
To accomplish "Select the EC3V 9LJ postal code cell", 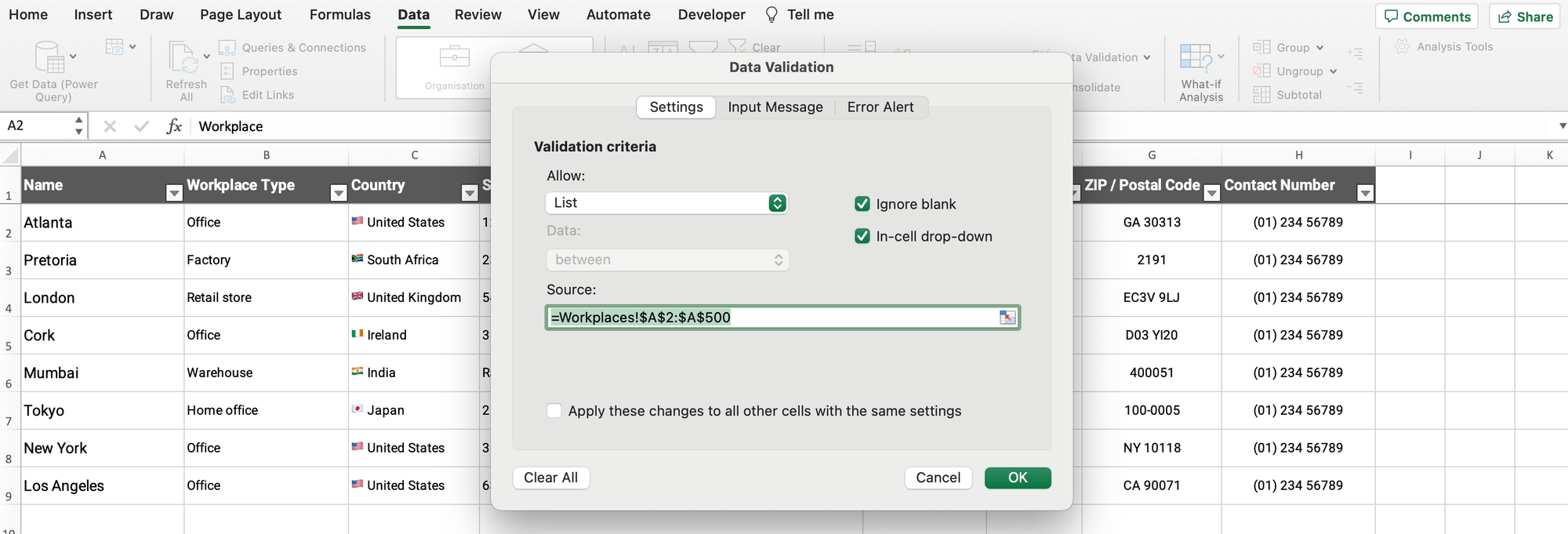I will pos(1151,298).
